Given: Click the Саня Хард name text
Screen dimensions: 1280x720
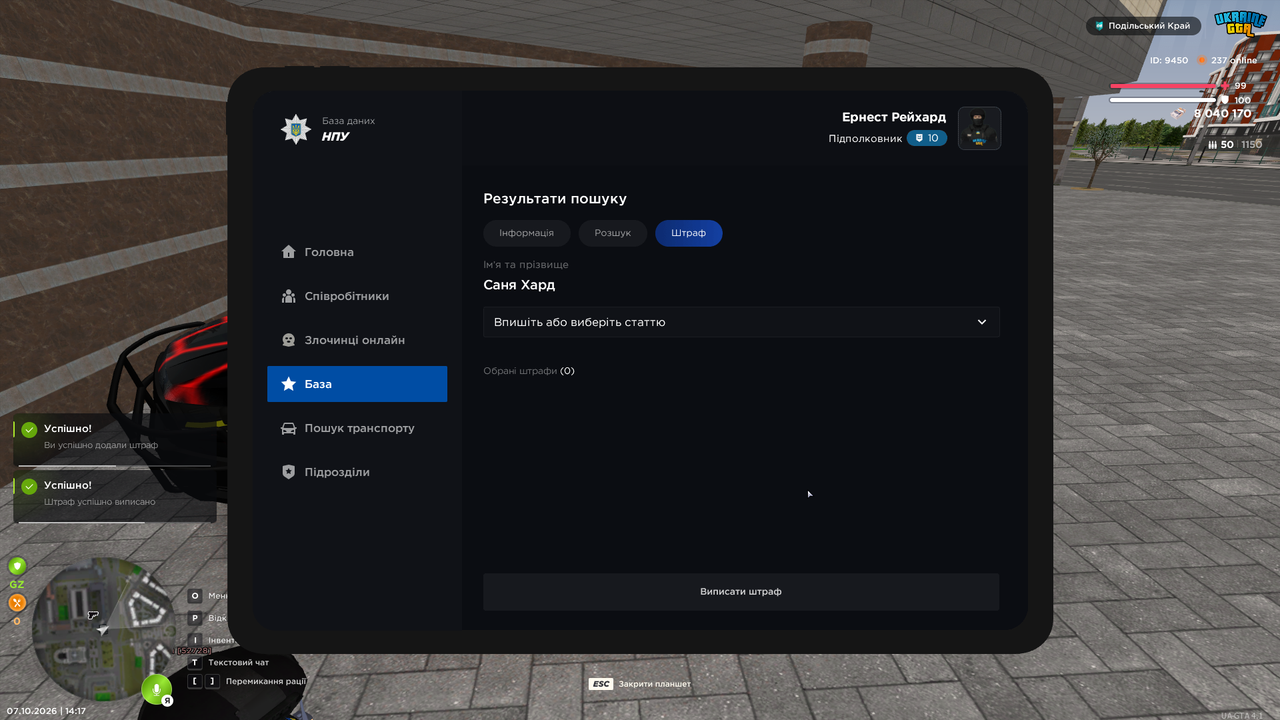Looking at the screenshot, I should pos(519,285).
